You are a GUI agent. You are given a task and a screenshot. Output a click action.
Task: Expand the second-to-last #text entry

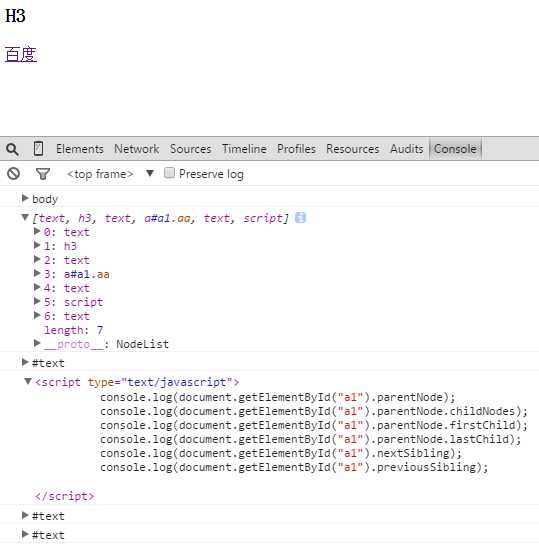(25, 515)
